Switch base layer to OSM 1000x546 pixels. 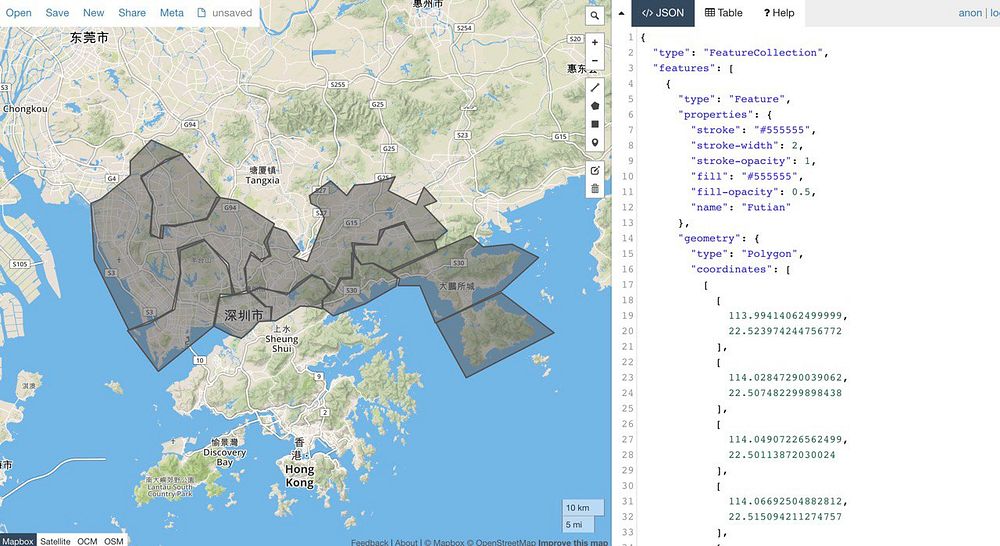[114, 541]
